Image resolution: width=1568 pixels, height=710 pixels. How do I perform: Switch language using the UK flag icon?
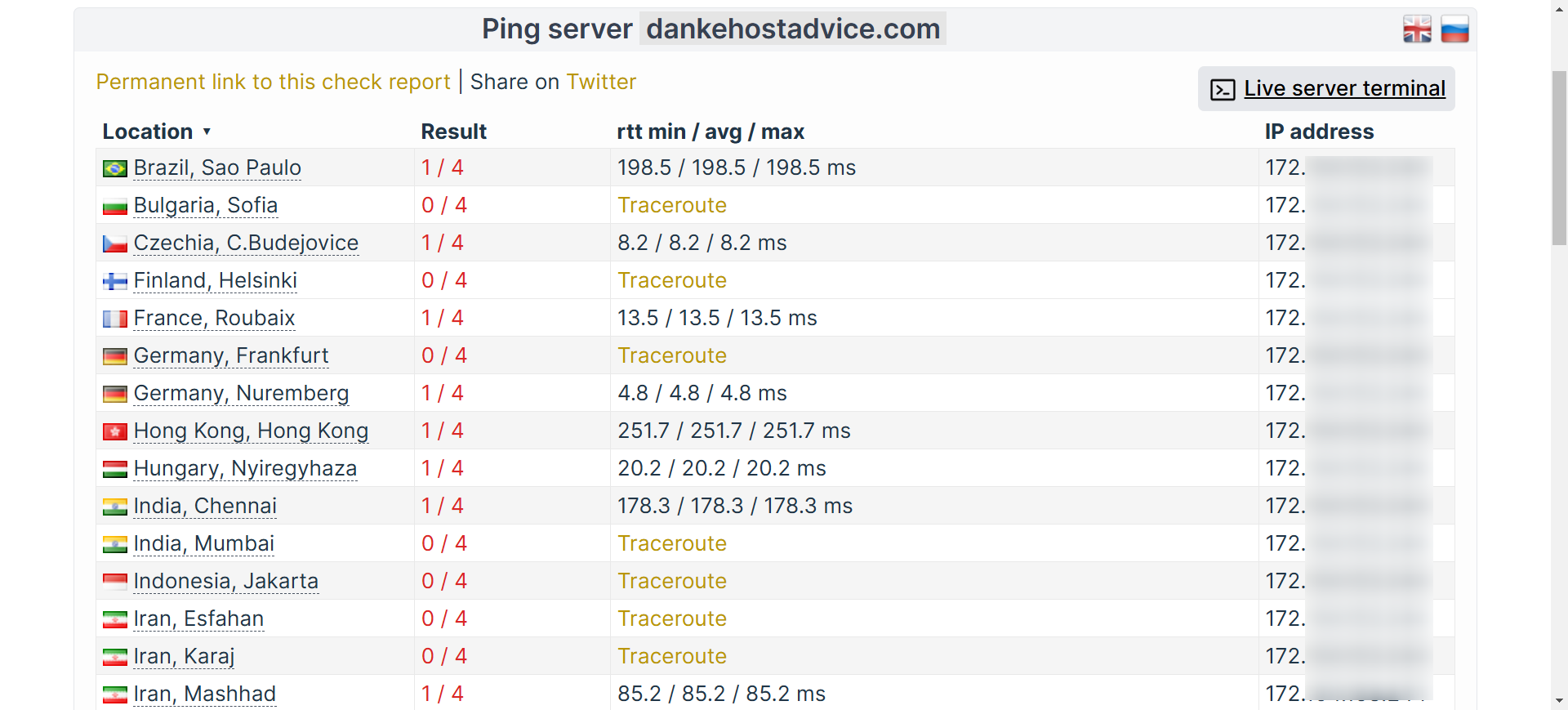(1417, 29)
